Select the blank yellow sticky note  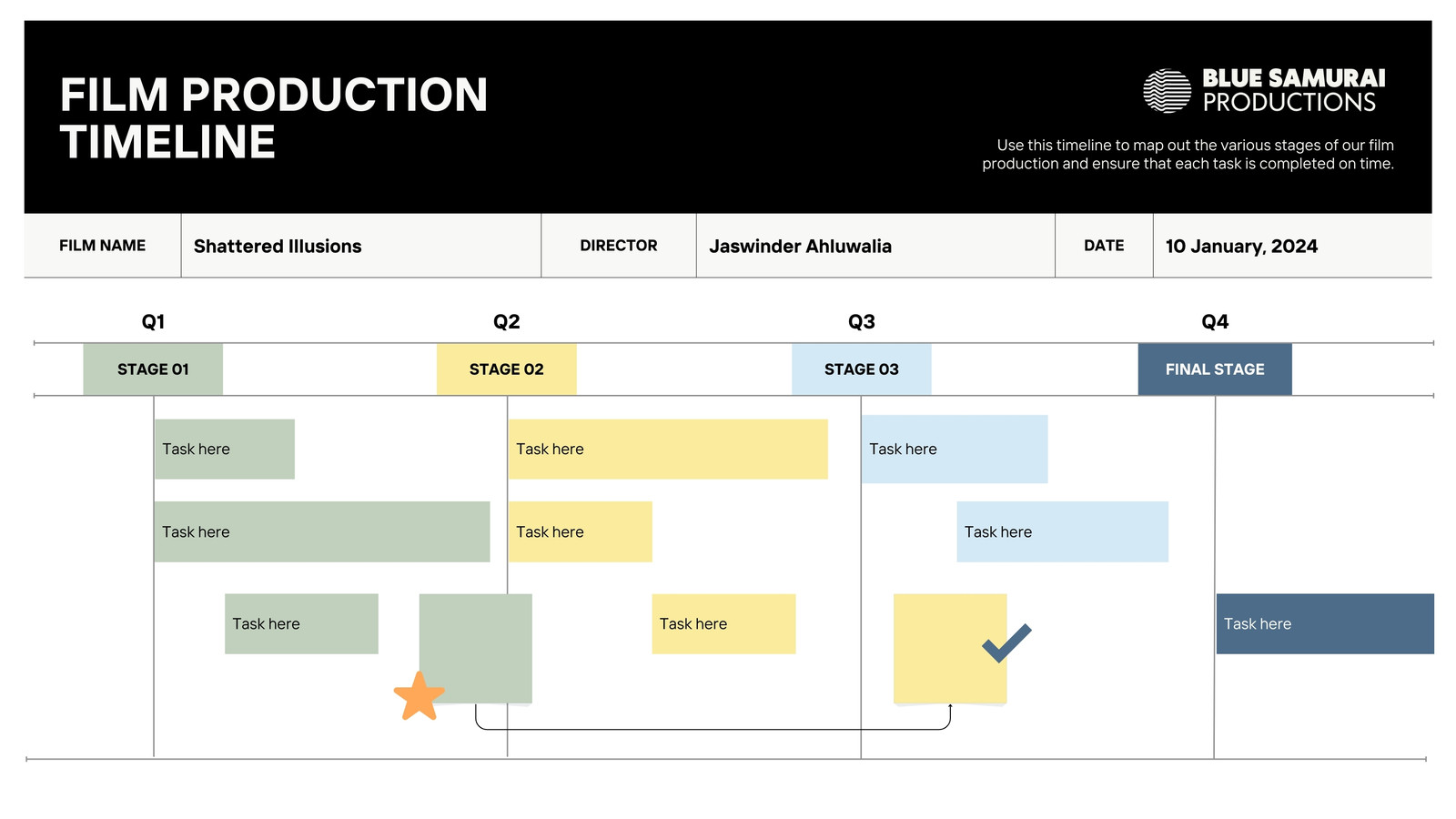click(950, 649)
